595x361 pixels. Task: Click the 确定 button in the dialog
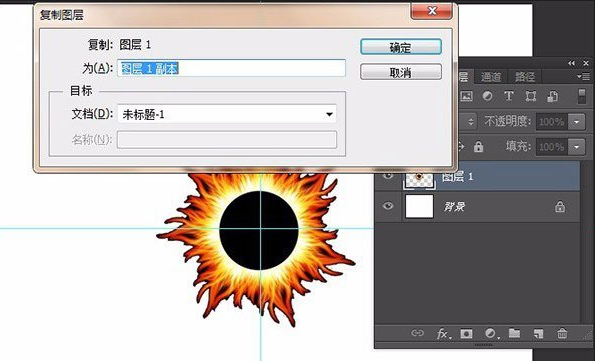point(401,47)
